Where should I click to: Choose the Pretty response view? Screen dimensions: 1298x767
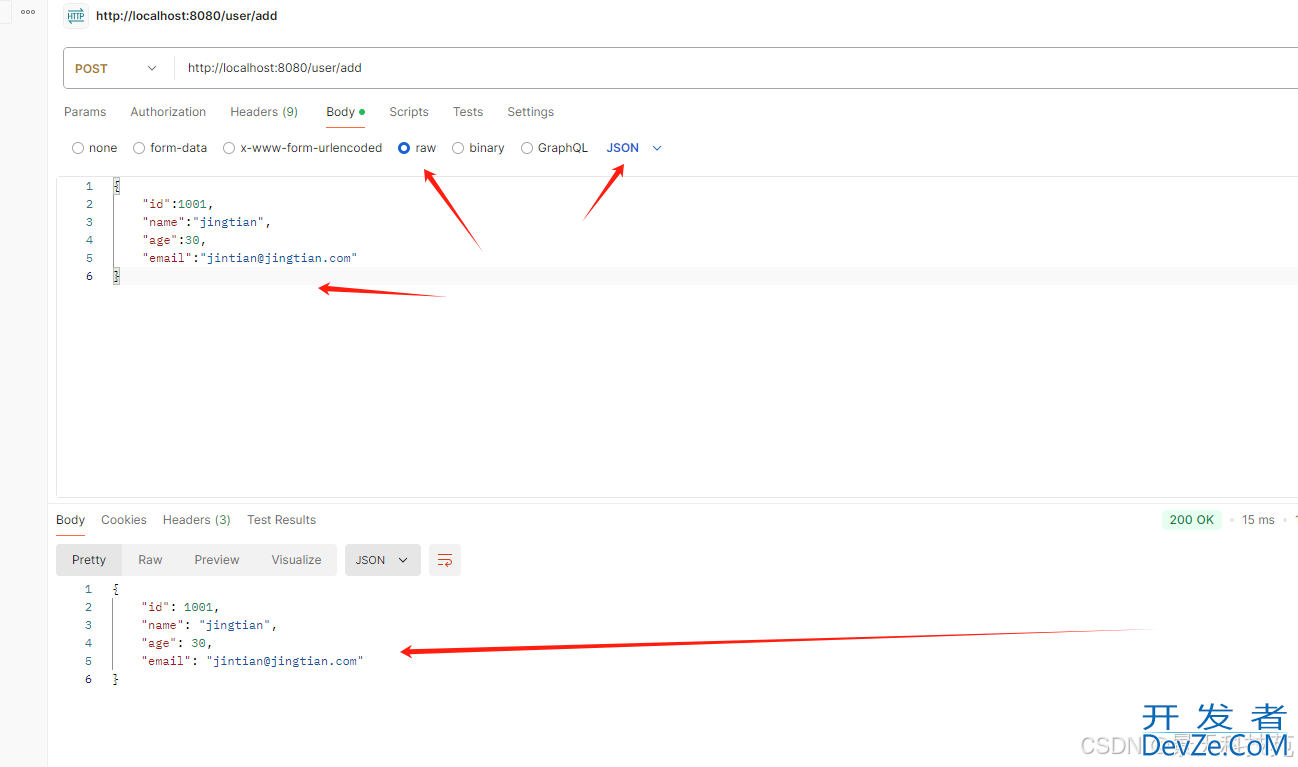tap(89, 560)
